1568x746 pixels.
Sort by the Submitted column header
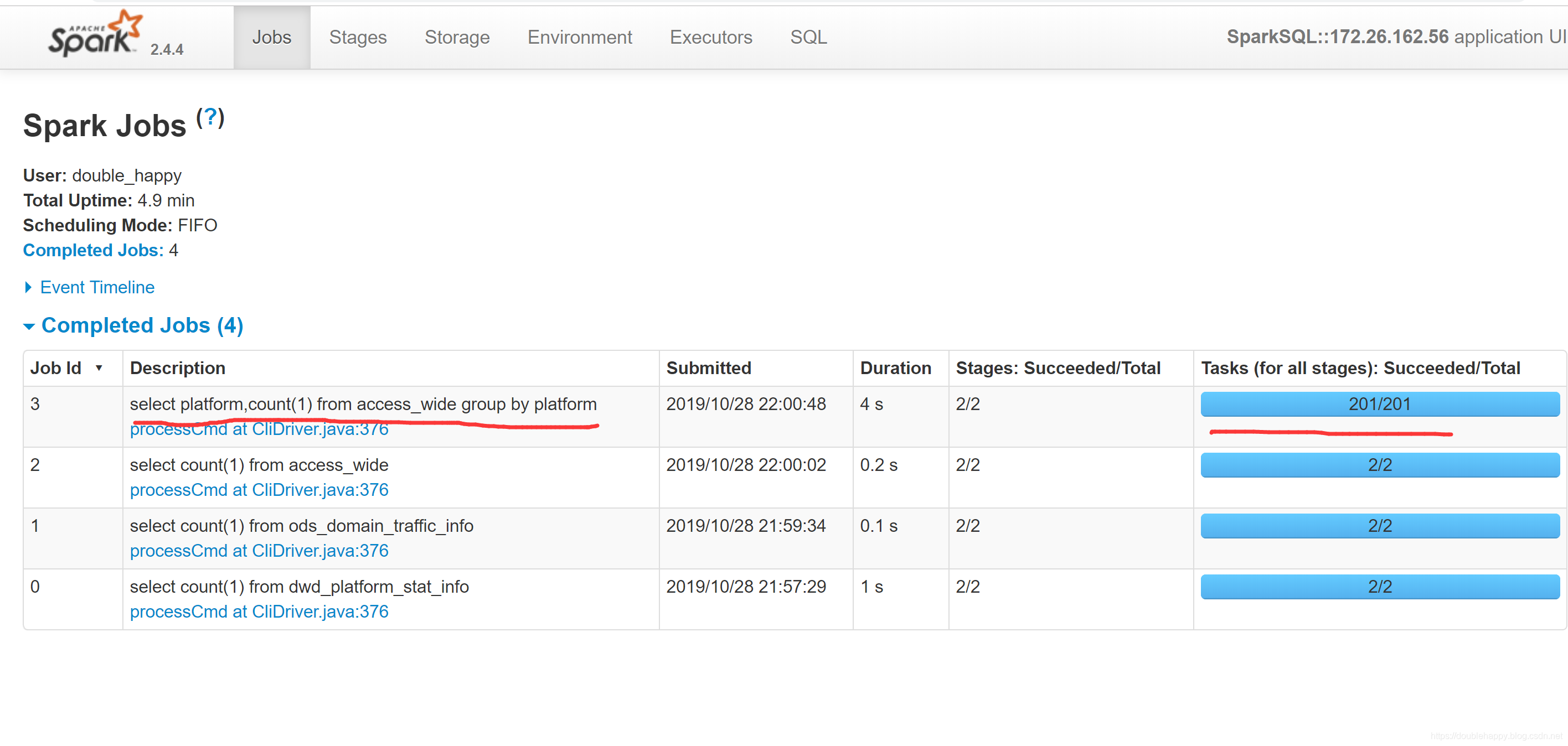pos(708,368)
